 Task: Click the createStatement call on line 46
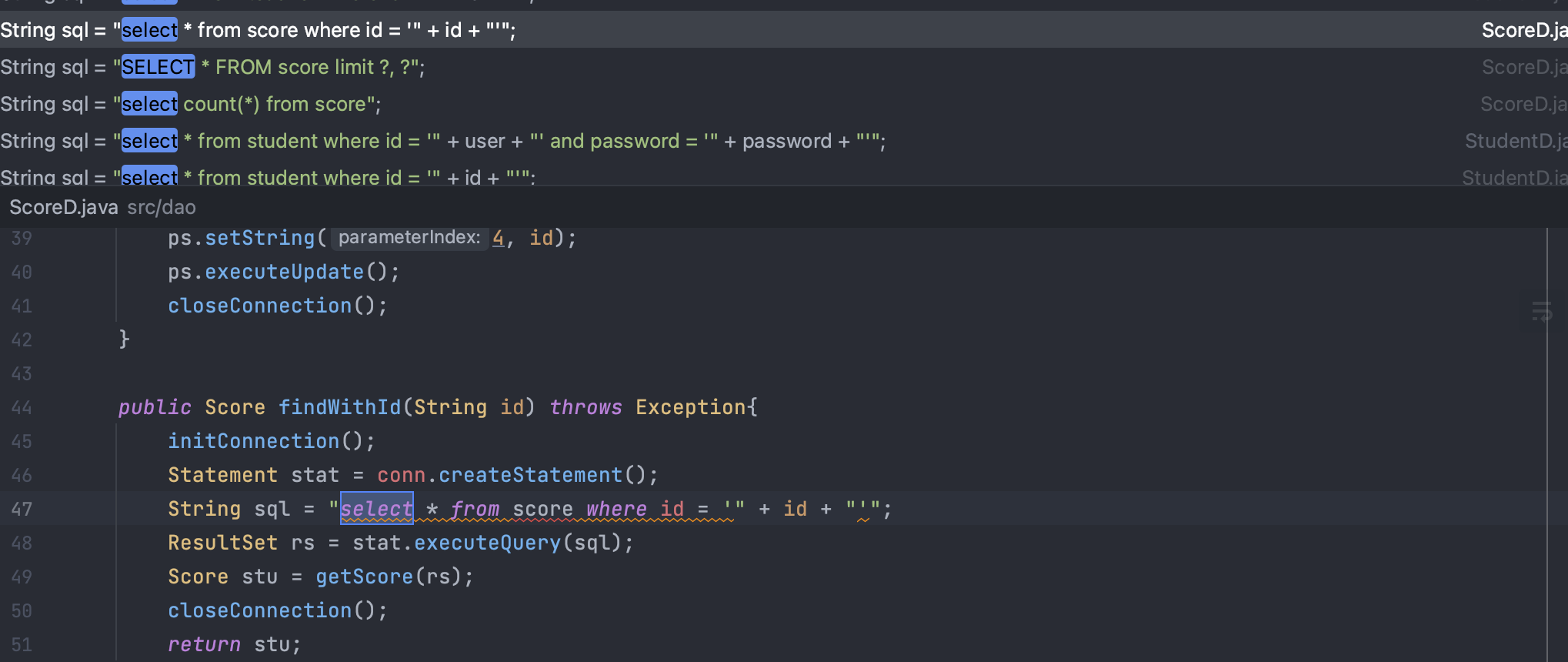530,476
